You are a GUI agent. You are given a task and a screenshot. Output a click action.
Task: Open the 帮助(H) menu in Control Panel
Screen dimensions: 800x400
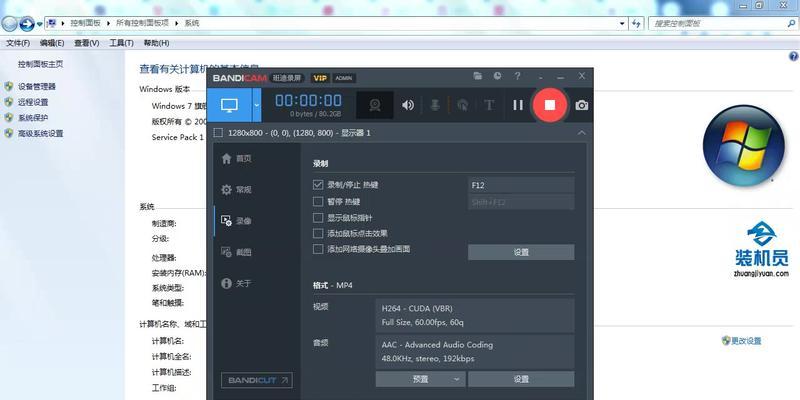coord(157,43)
